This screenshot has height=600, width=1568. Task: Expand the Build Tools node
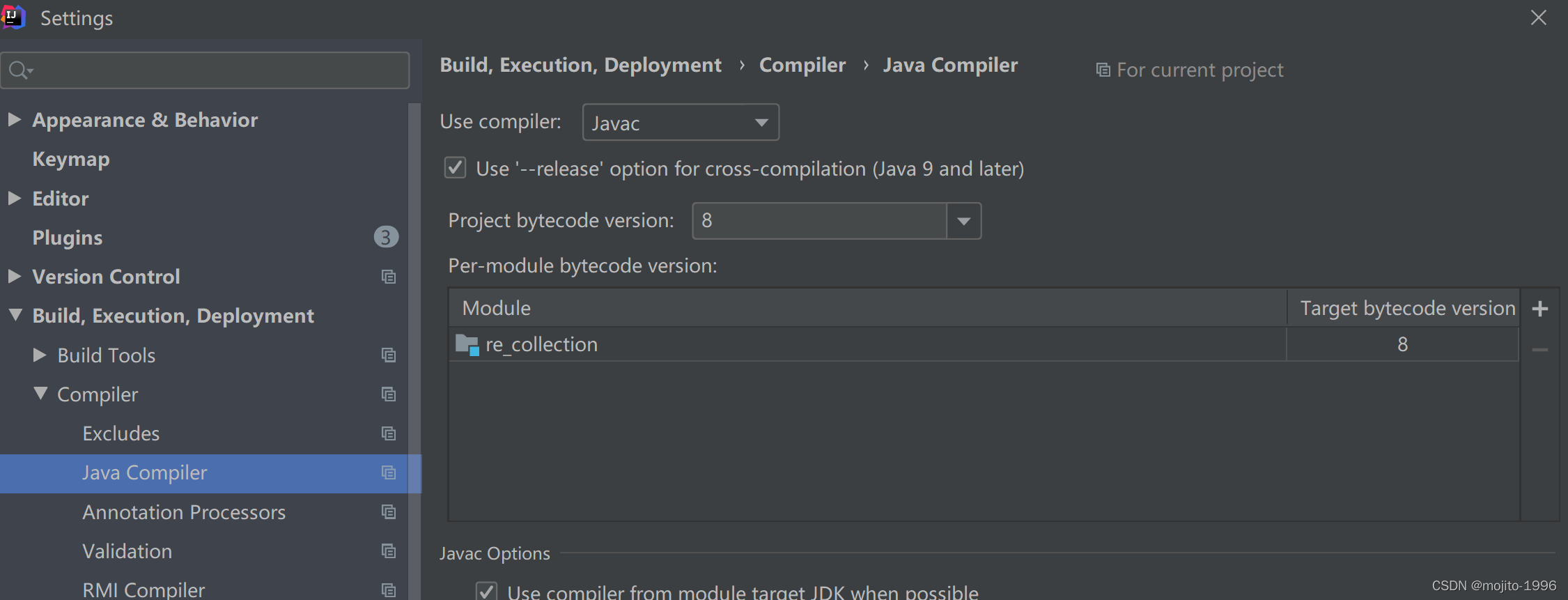coord(40,355)
